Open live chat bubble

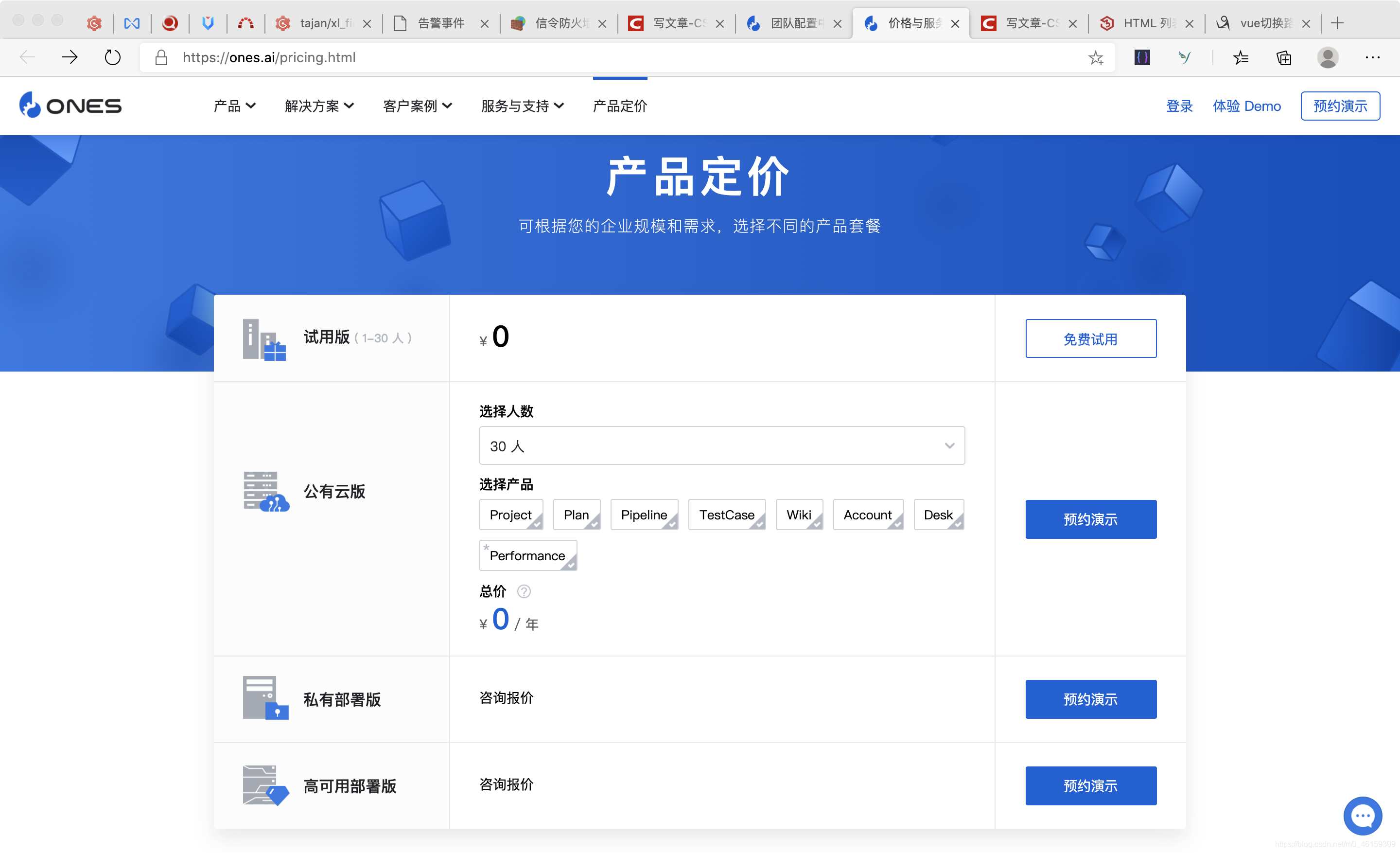click(1363, 816)
